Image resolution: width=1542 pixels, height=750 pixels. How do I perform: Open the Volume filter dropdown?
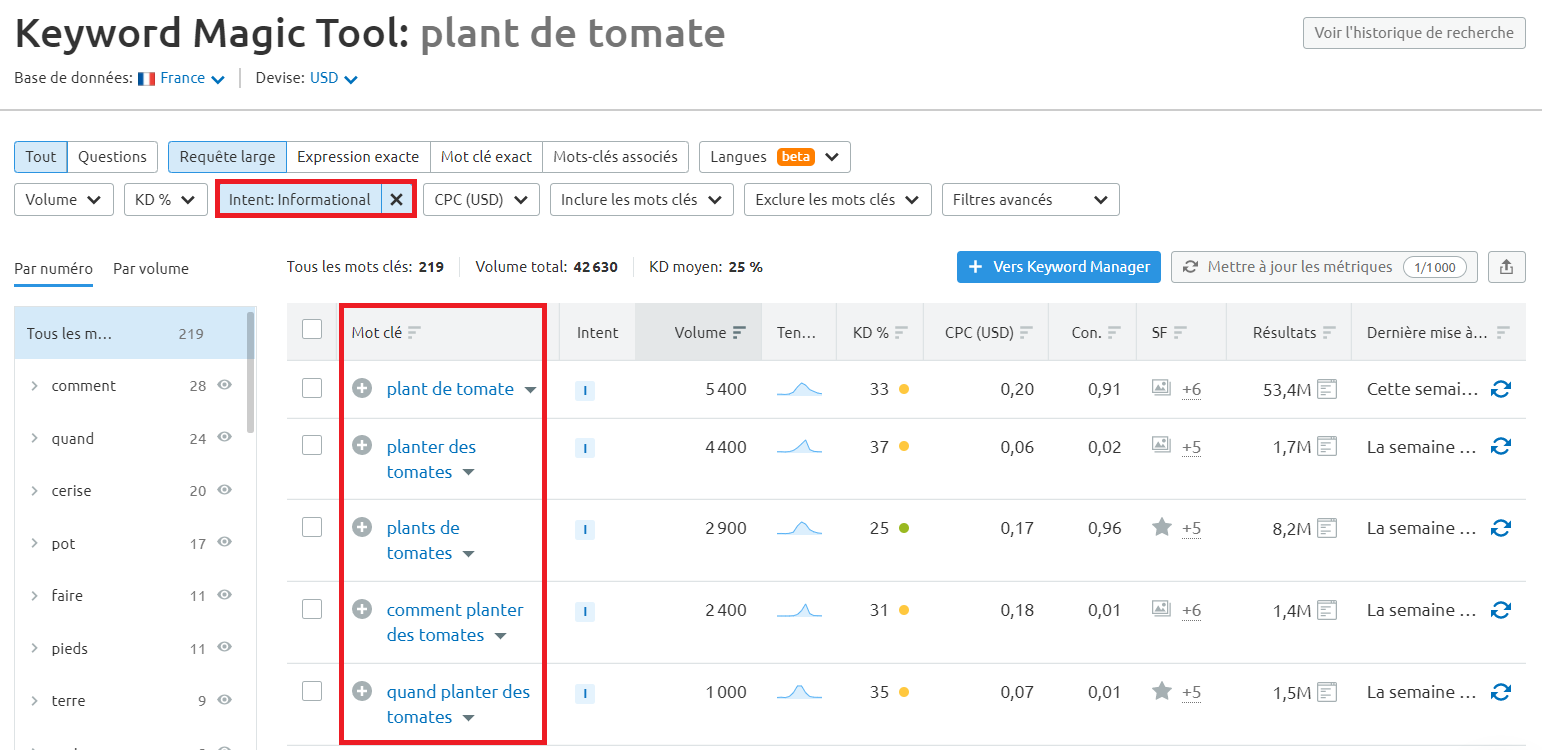pos(63,199)
